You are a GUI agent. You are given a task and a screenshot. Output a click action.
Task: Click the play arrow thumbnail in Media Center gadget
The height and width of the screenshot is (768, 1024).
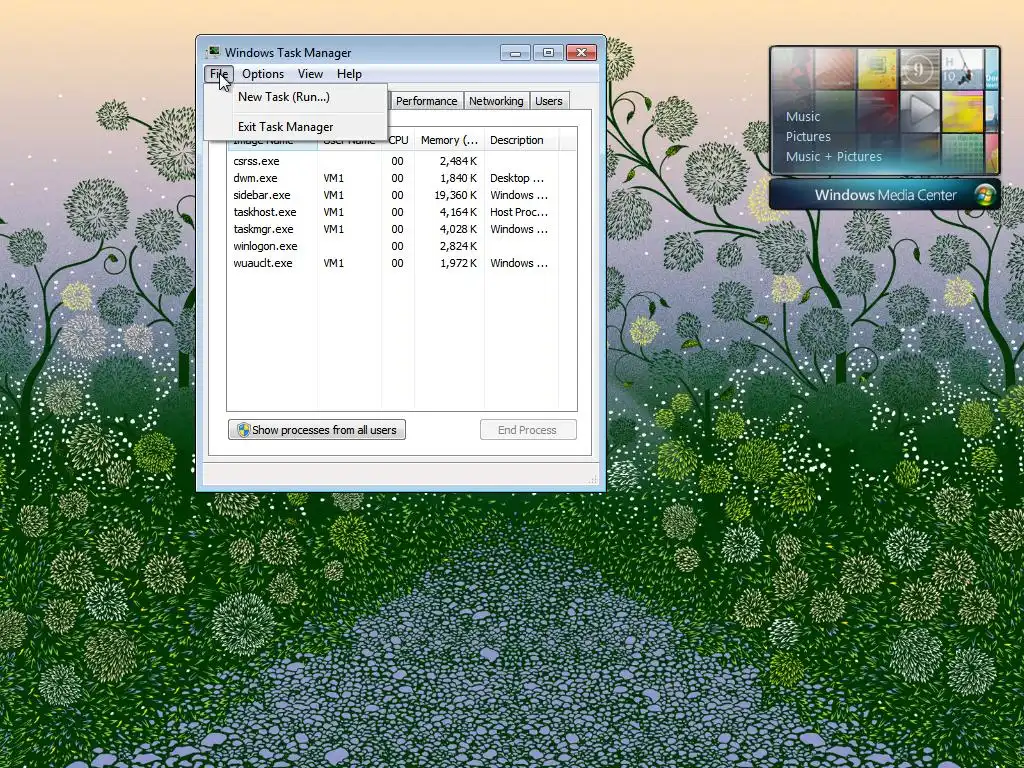point(920,111)
